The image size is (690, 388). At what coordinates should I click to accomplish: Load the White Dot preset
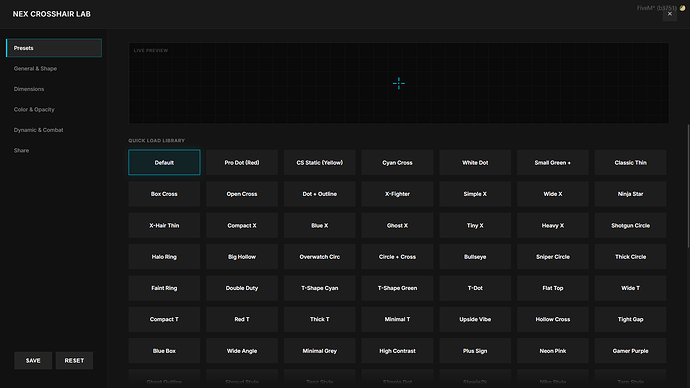(475, 162)
